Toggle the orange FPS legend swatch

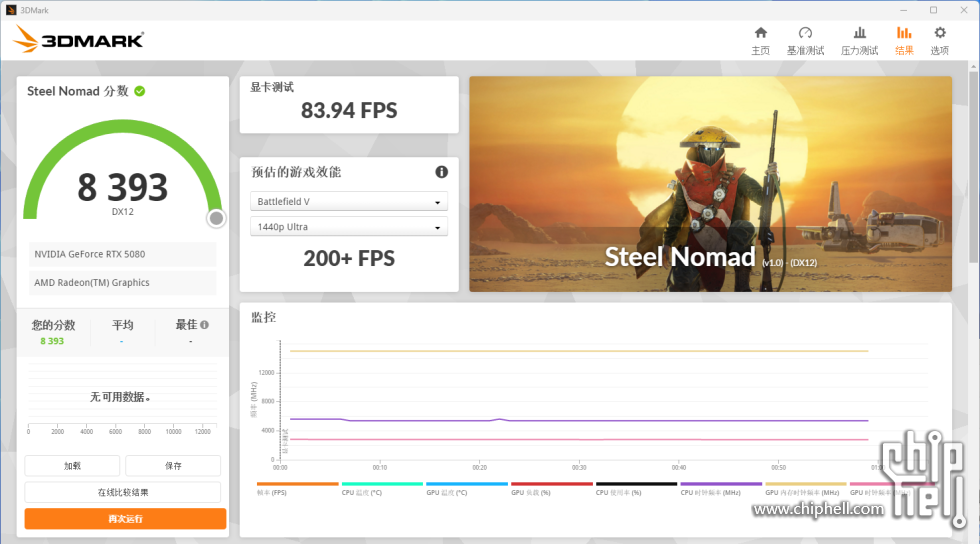pos(298,484)
